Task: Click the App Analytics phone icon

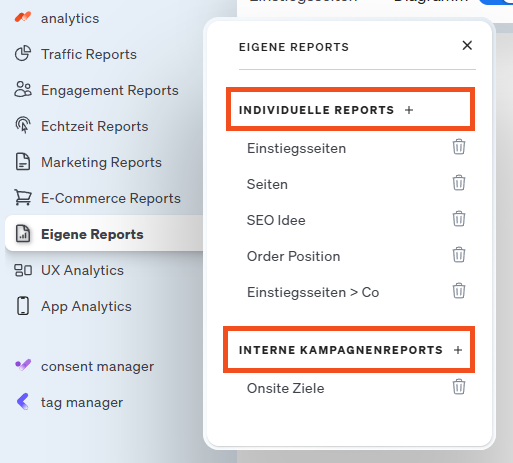Action: pyautogui.click(x=23, y=306)
